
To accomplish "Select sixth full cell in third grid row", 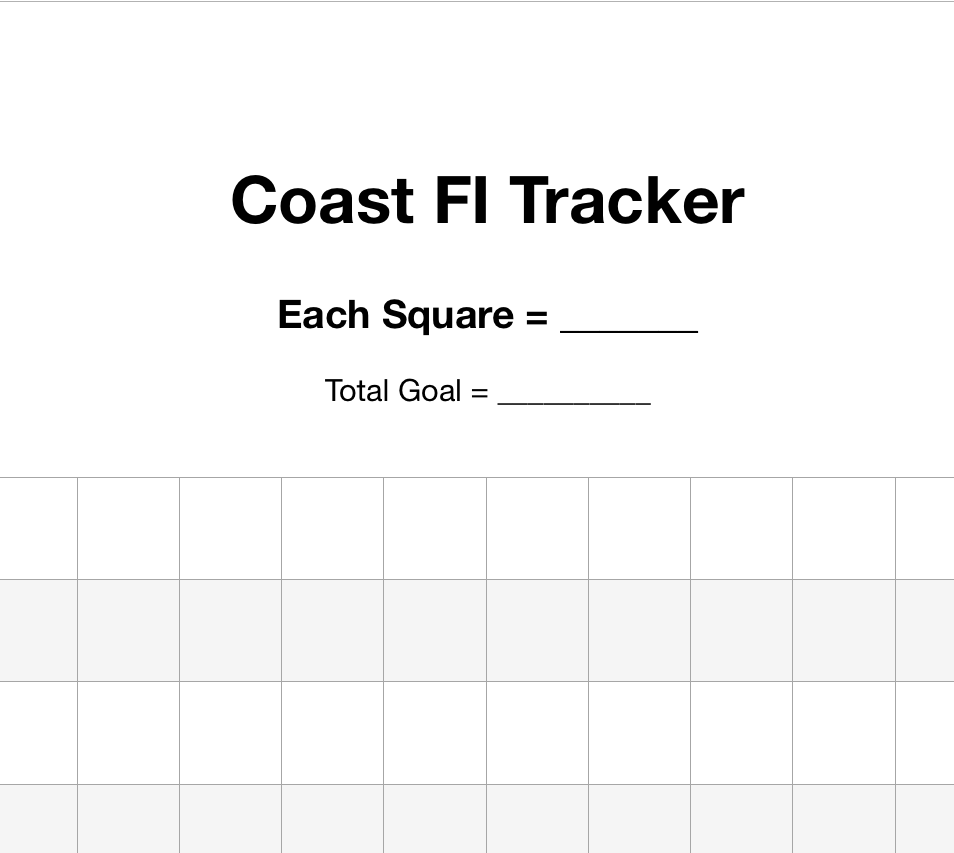I will (x=639, y=733).
